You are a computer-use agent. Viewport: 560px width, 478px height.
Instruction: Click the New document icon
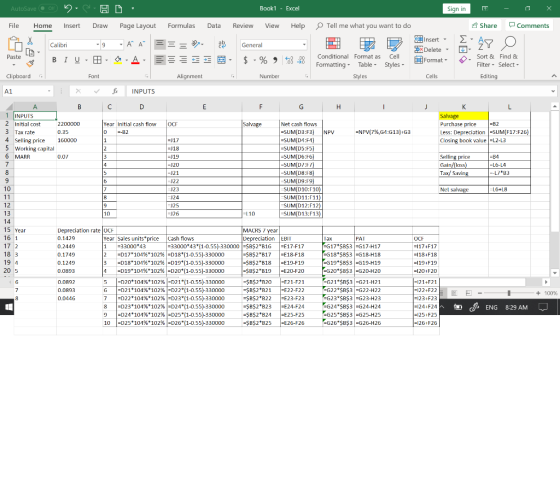[119, 9]
